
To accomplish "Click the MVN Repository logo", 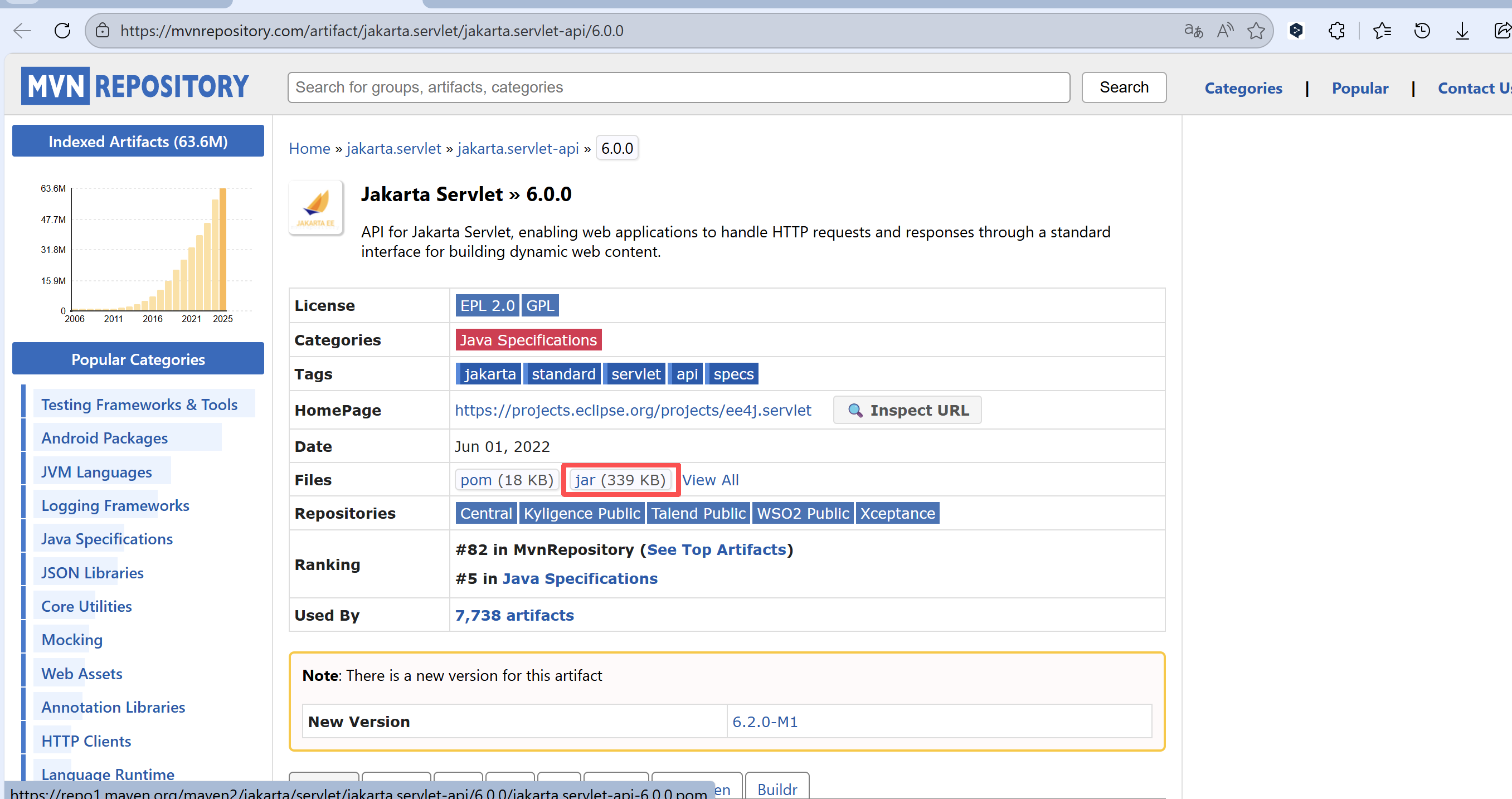I will pos(135,86).
